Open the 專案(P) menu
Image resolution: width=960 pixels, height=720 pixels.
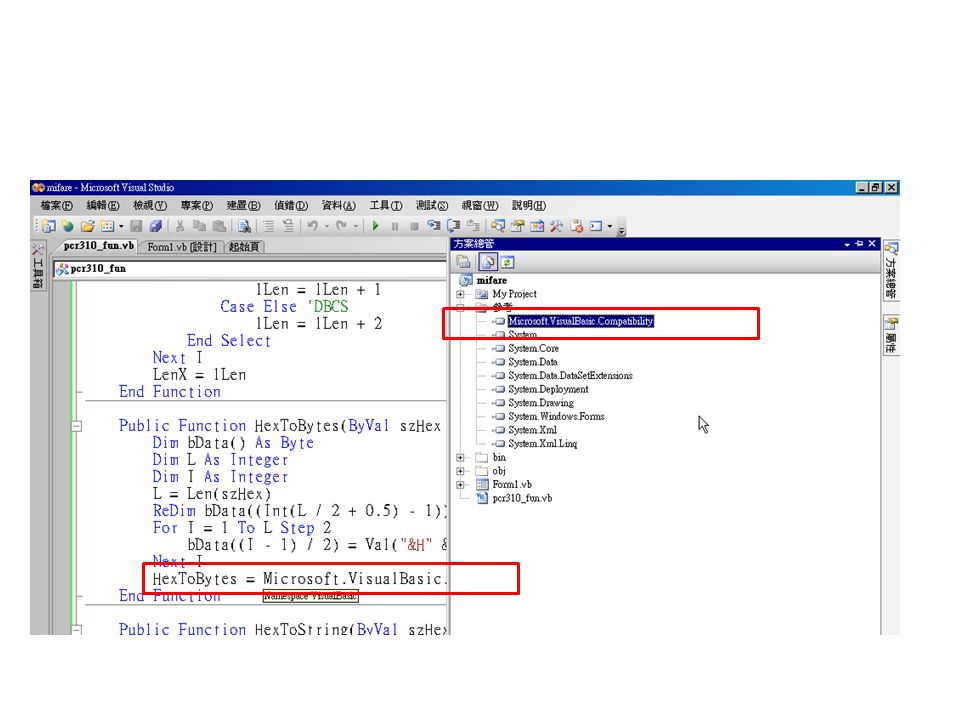[197, 205]
